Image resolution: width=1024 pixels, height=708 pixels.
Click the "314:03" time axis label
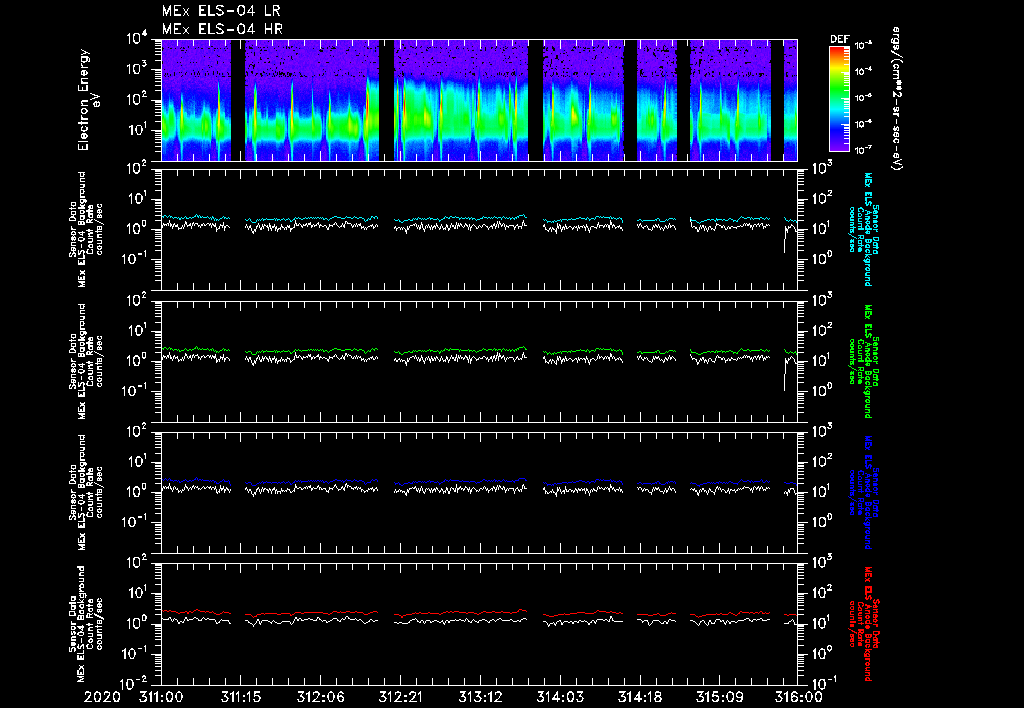pos(560,697)
